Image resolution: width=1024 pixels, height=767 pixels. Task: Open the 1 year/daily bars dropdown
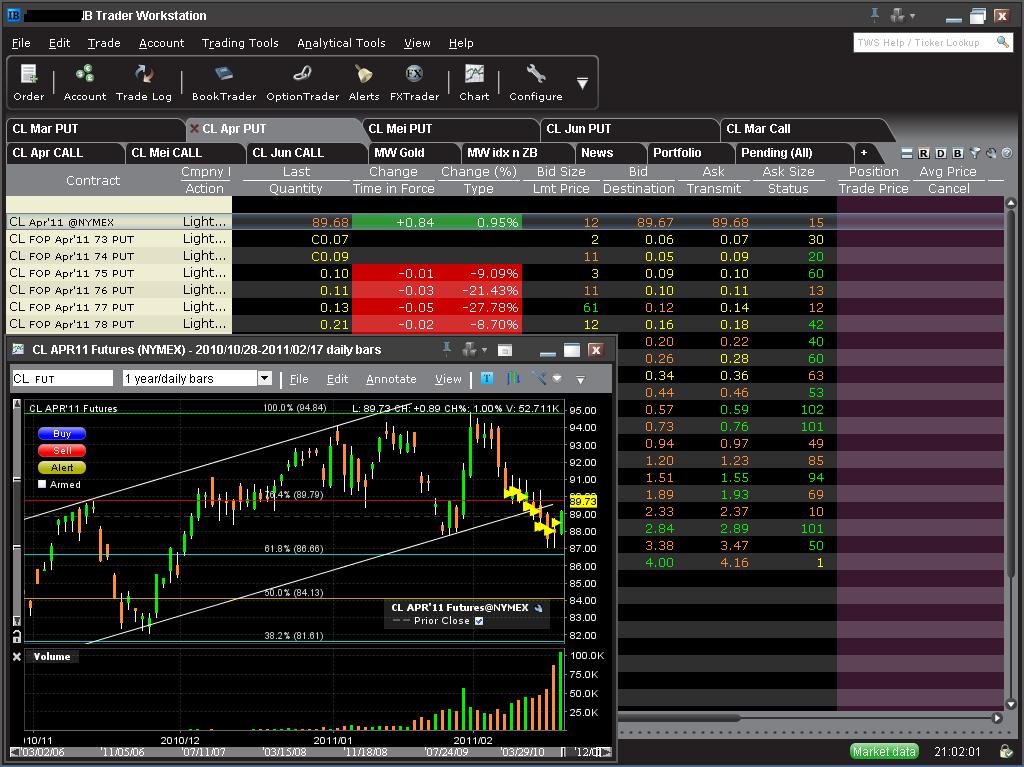tap(264, 378)
